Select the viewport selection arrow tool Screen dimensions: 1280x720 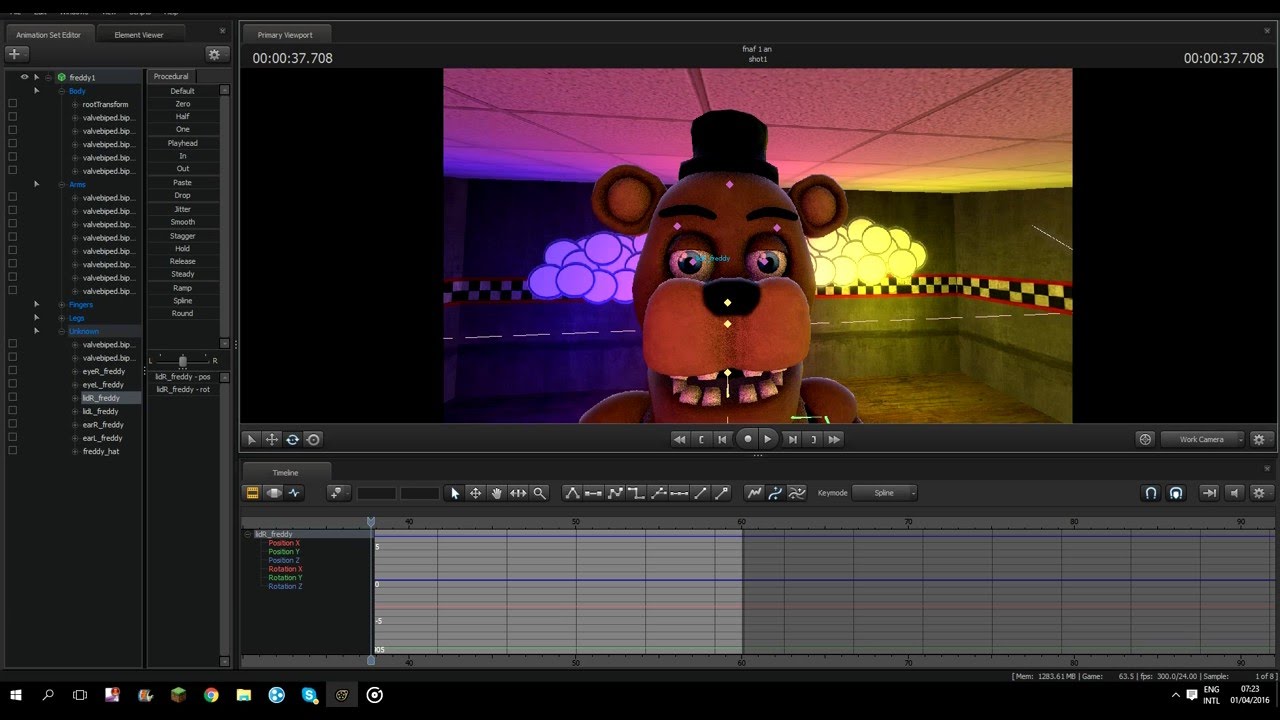(x=251, y=439)
